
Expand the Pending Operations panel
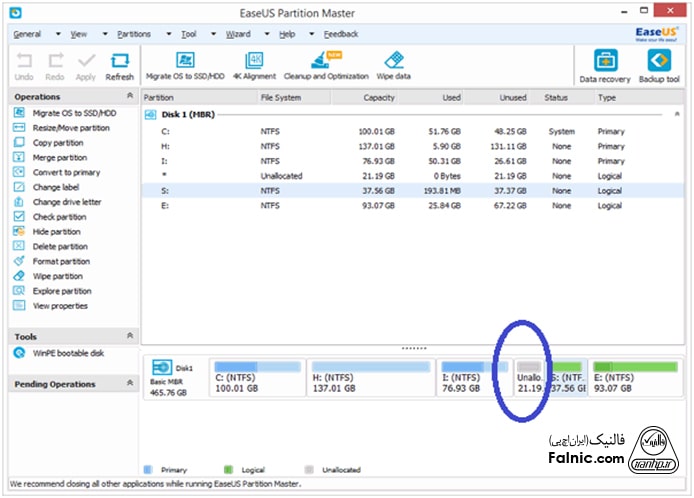[x=129, y=383]
